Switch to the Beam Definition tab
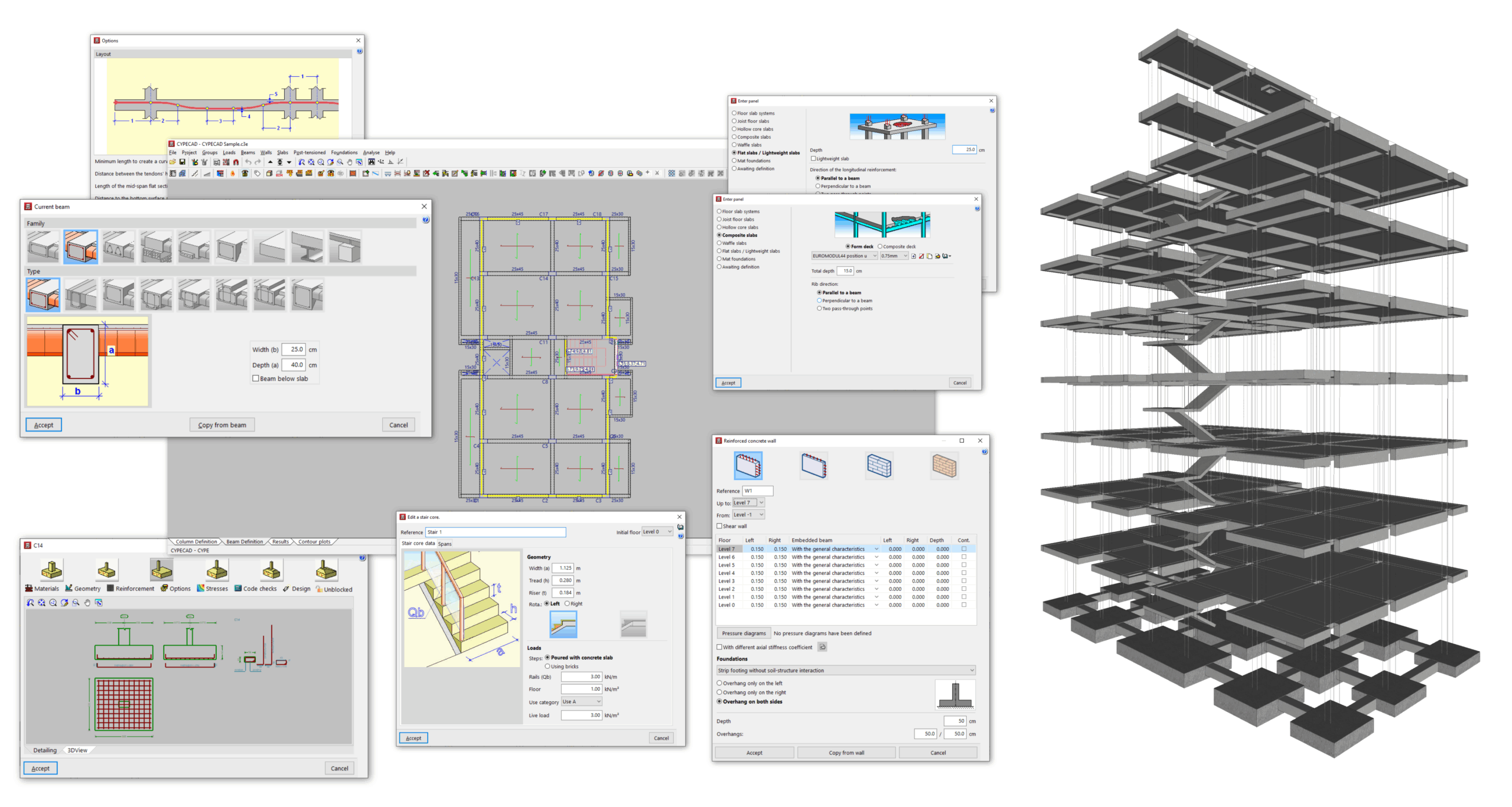Image resolution: width=1512 pixels, height=807 pixels. tap(245, 541)
